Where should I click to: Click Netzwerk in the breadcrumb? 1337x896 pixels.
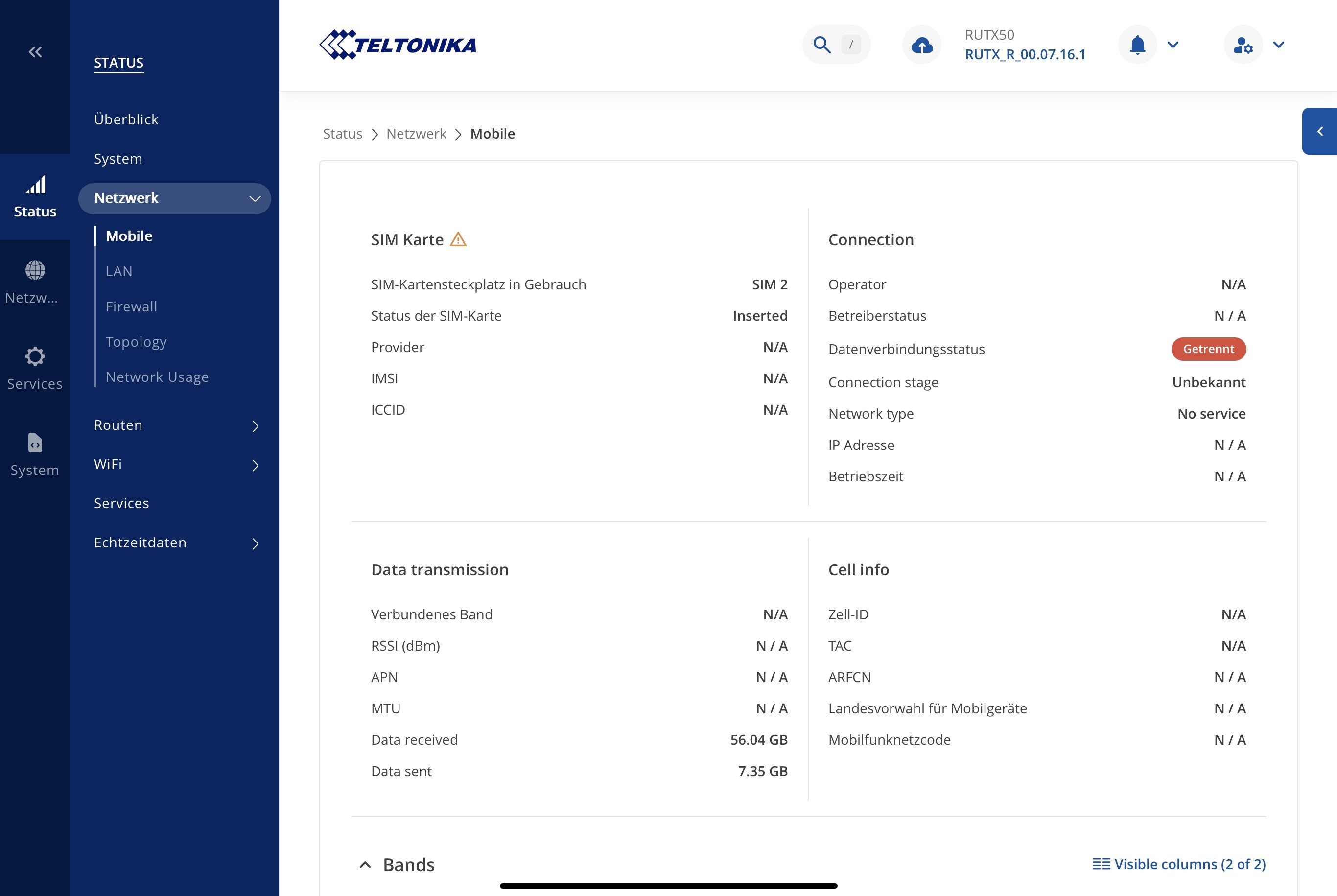(416, 134)
